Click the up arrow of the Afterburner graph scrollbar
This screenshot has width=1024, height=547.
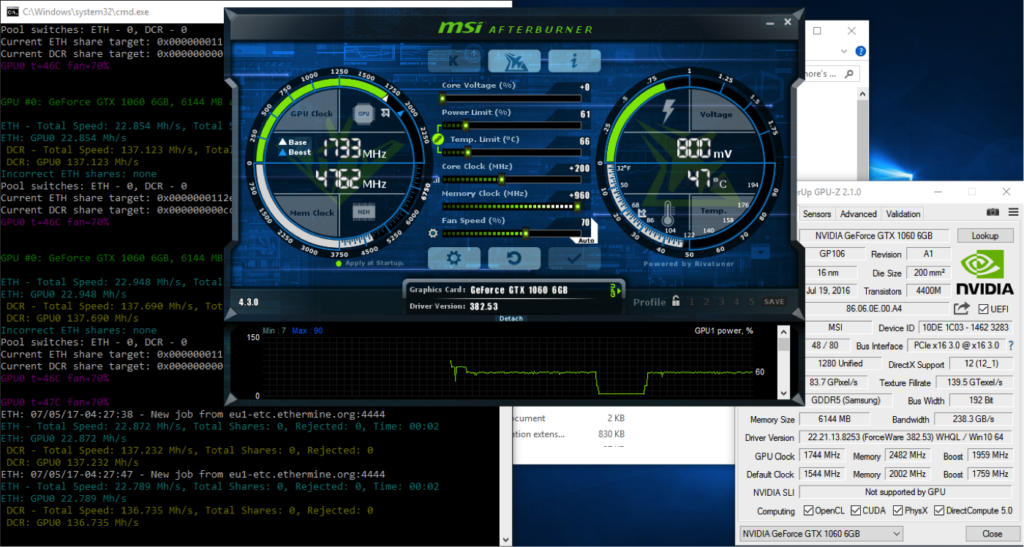(784, 332)
